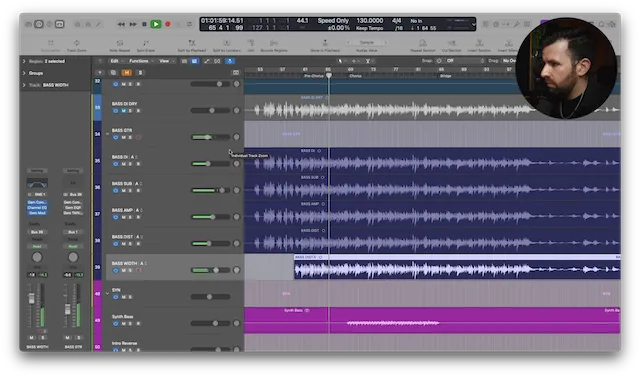Click the red Record button
Image resolution: width=640 pixels, height=377 pixels.
pyautogui.click(x=167, y=24)
